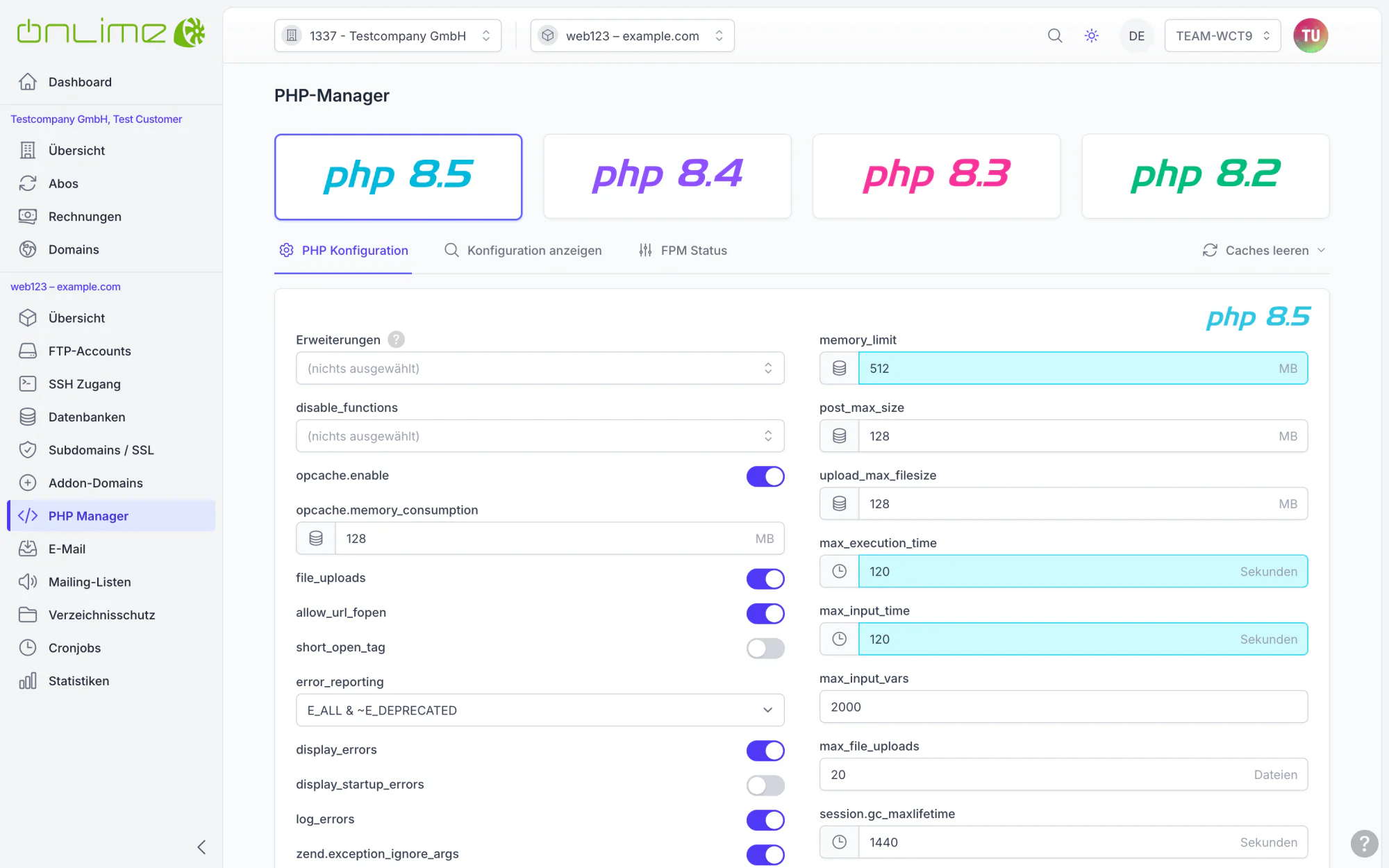Screen dimensions: 1389x868
Task: Open the TEAM-WCT9 team dropdown
Action: tap(1222, 35)
